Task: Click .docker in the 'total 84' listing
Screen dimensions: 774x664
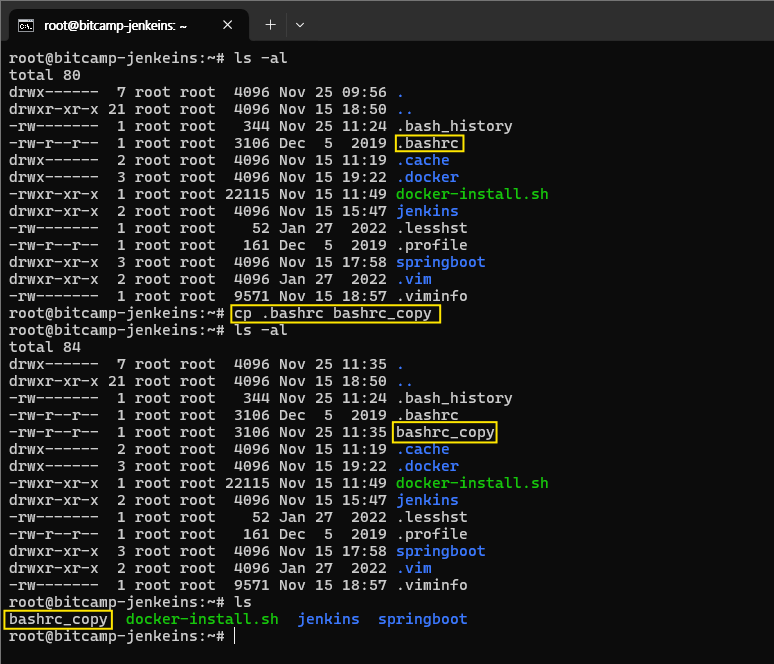Action: pos(427,466)
